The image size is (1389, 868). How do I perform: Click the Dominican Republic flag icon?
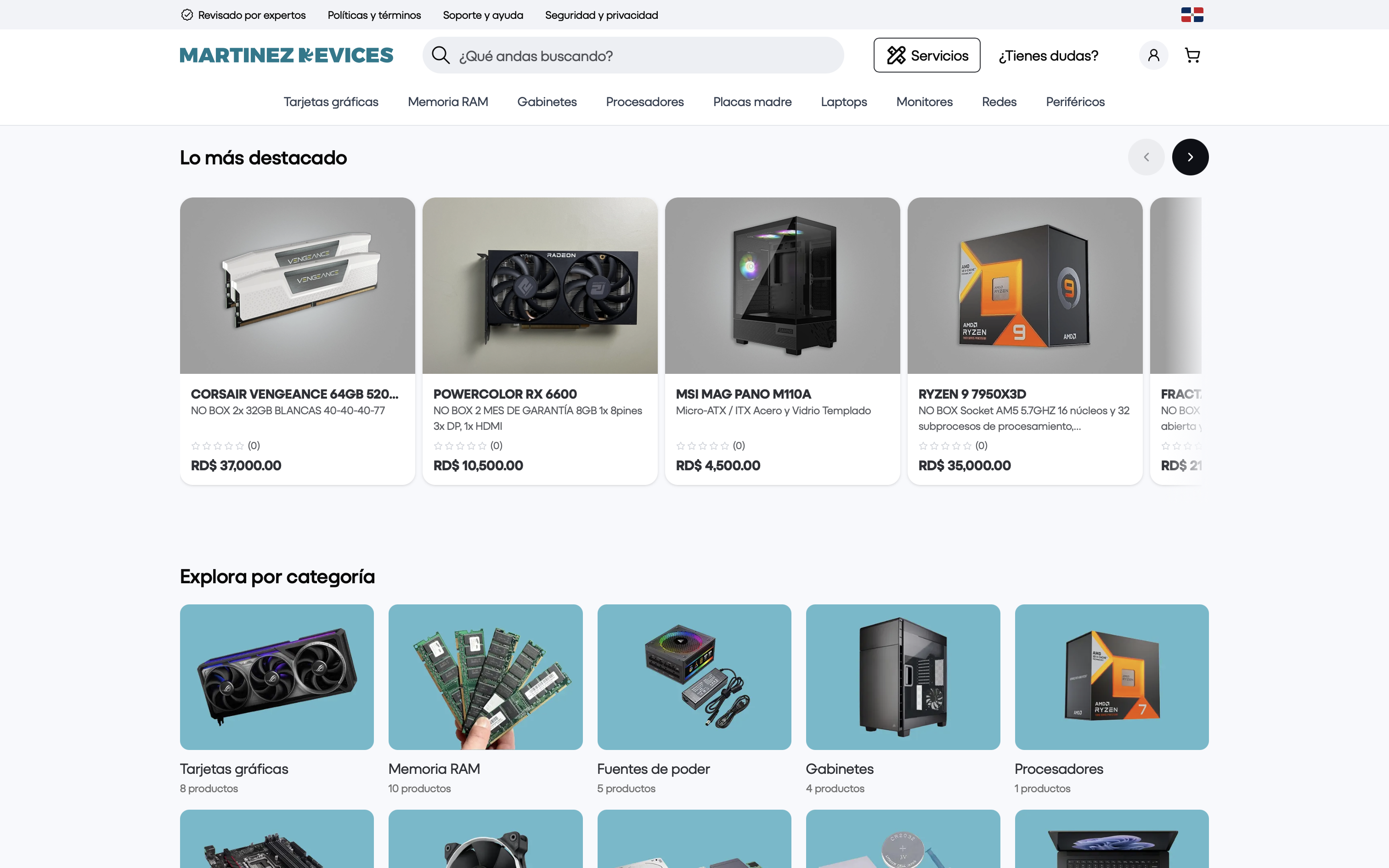(1191, 14)
